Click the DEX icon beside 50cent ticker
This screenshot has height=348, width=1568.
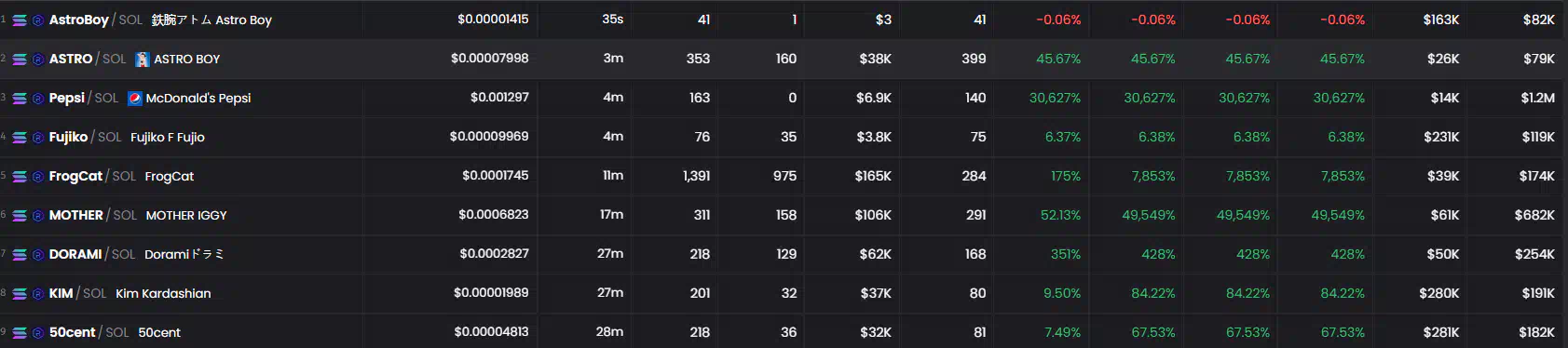[38, 332]
